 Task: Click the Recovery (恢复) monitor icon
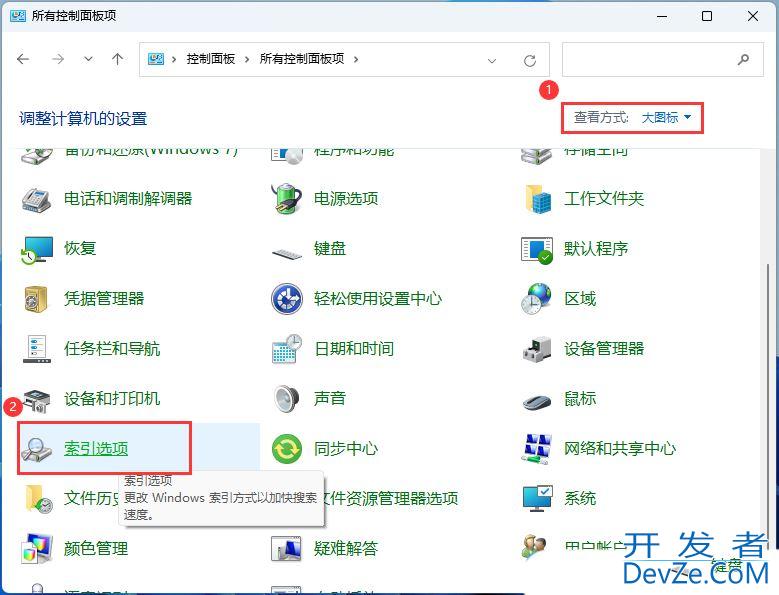tap(37, 249)
